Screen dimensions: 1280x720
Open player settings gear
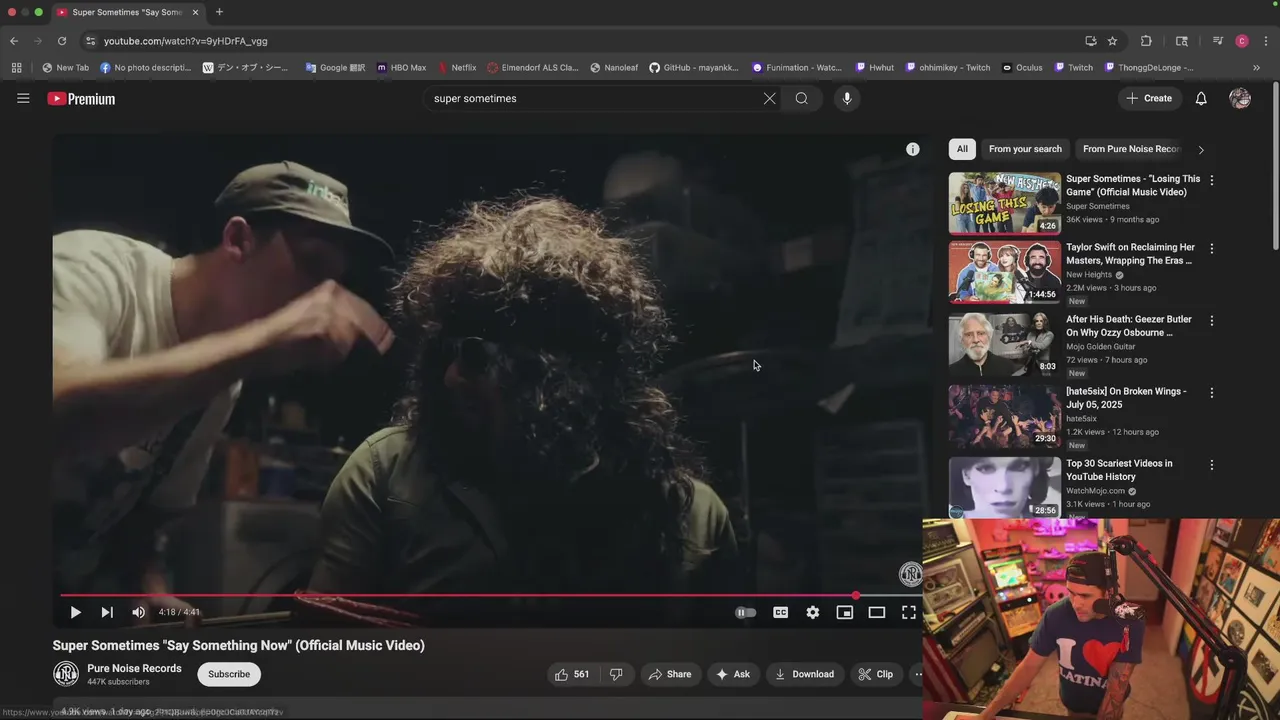point(812,612)
